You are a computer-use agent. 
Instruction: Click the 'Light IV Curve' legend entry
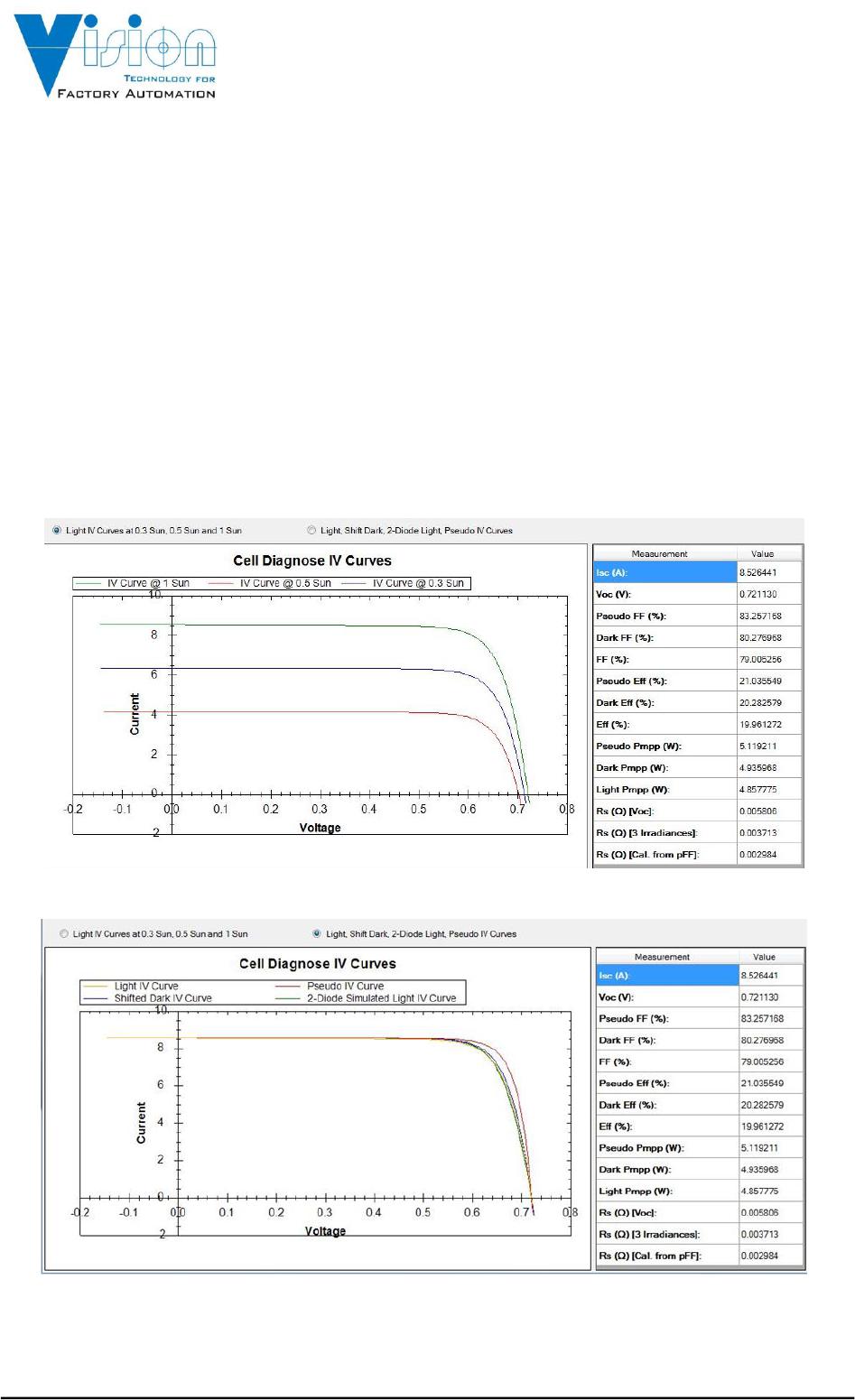point(146,986)
